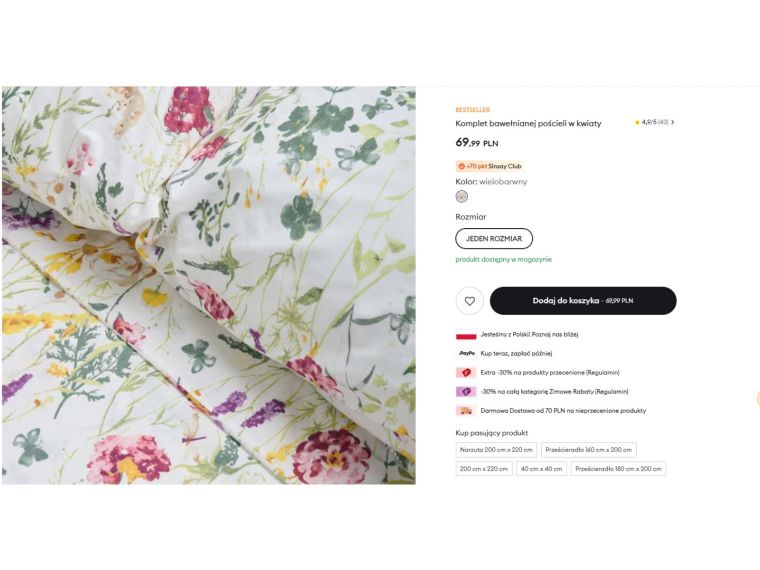760x570 pixels.
Task: Click the star rating icon
Action: pyautogui.click(x=637, y=122)
